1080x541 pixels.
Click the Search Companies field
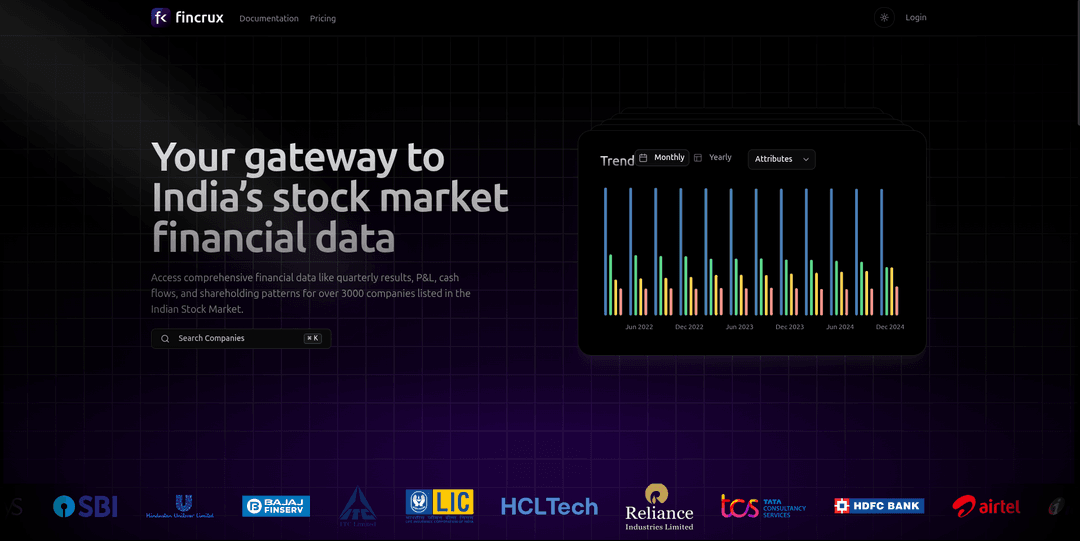(x=240, y=339)
